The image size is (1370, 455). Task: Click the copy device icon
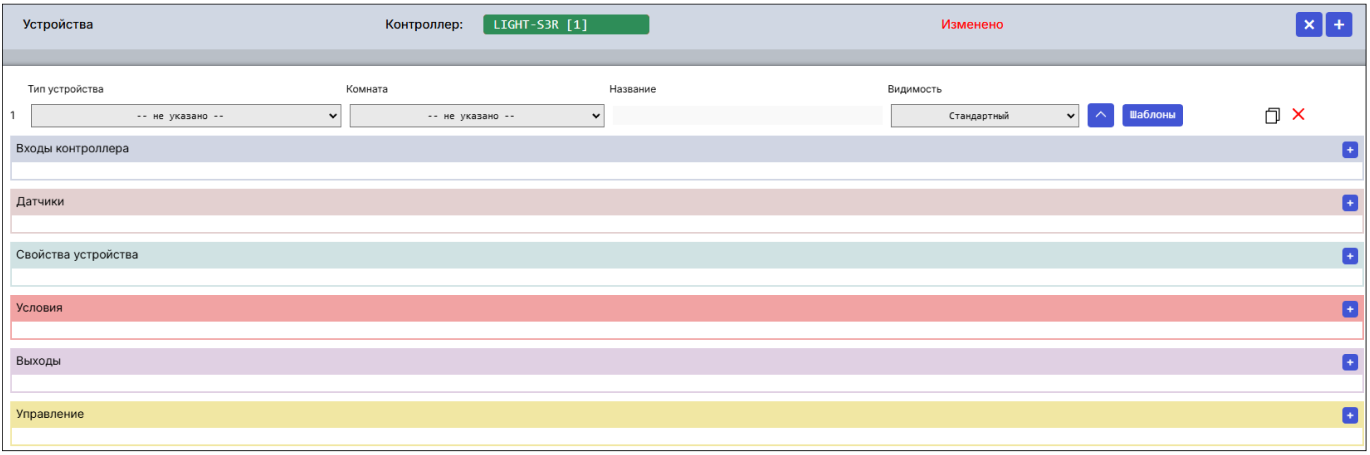pyautogui.click(x=1272, y=116)
